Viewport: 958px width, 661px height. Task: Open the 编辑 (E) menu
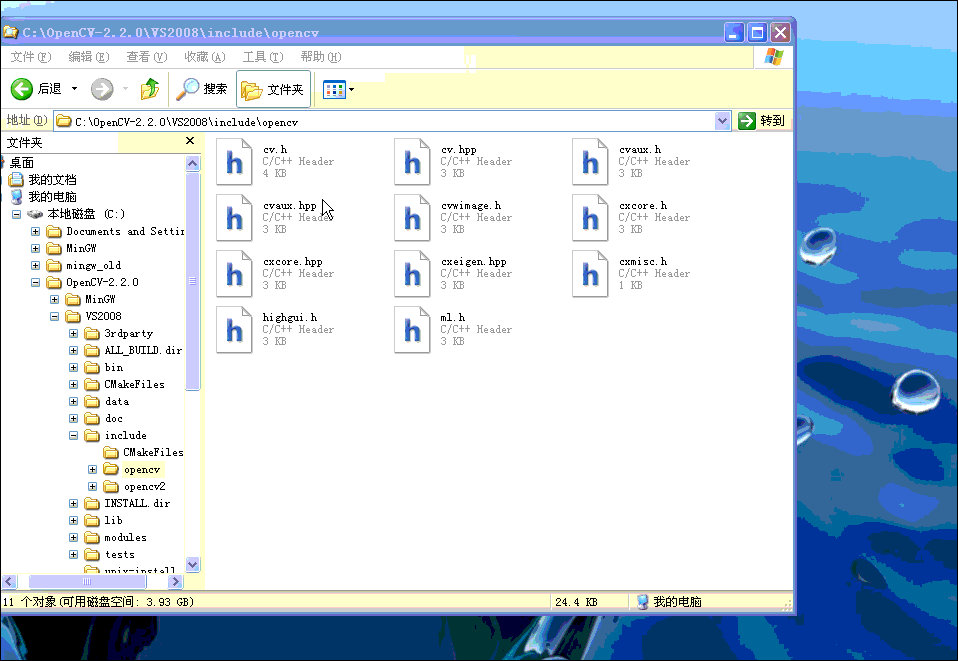click(89, 57)
